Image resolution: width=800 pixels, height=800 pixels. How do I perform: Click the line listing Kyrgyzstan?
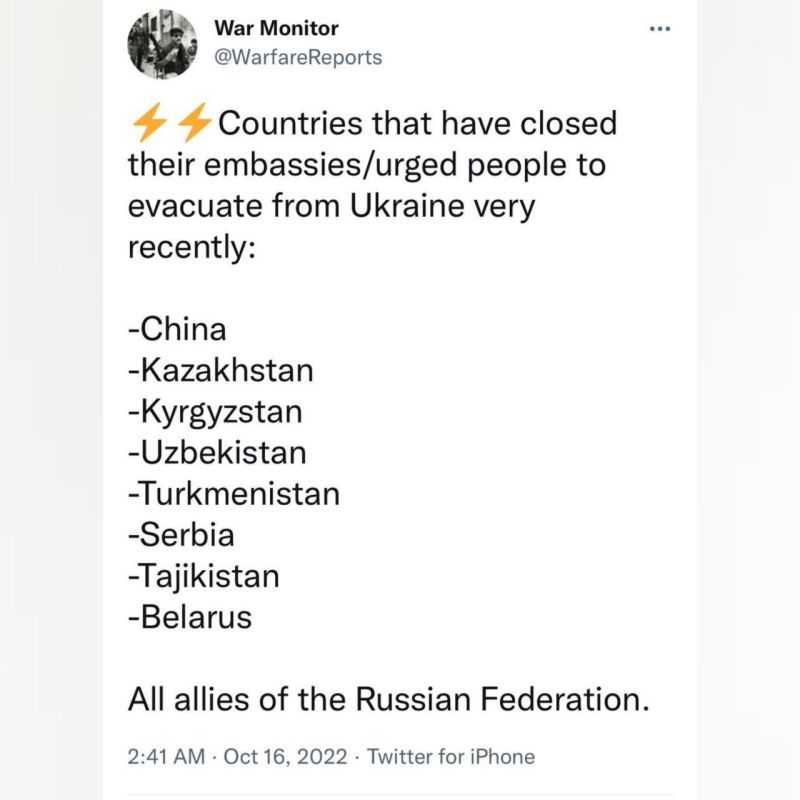coord(217,411)
